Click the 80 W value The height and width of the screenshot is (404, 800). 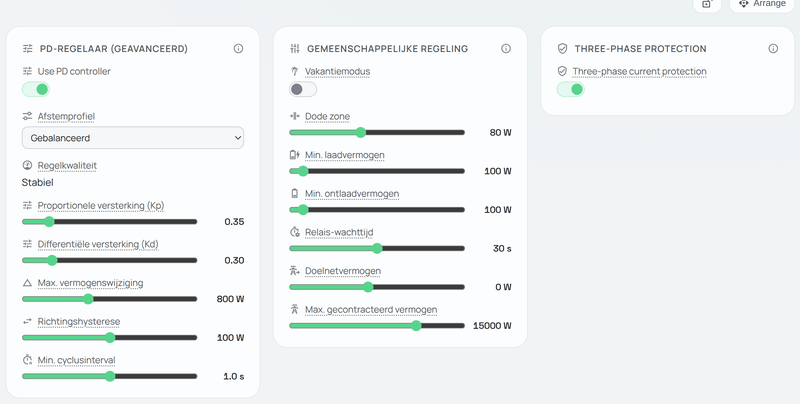(501, 133)
